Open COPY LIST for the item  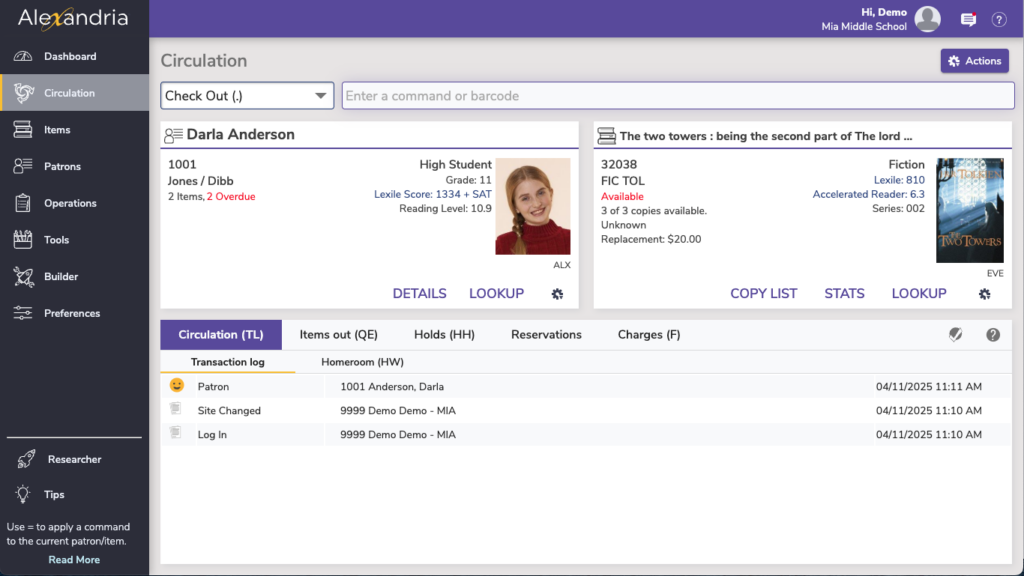(x=763, y=293)
